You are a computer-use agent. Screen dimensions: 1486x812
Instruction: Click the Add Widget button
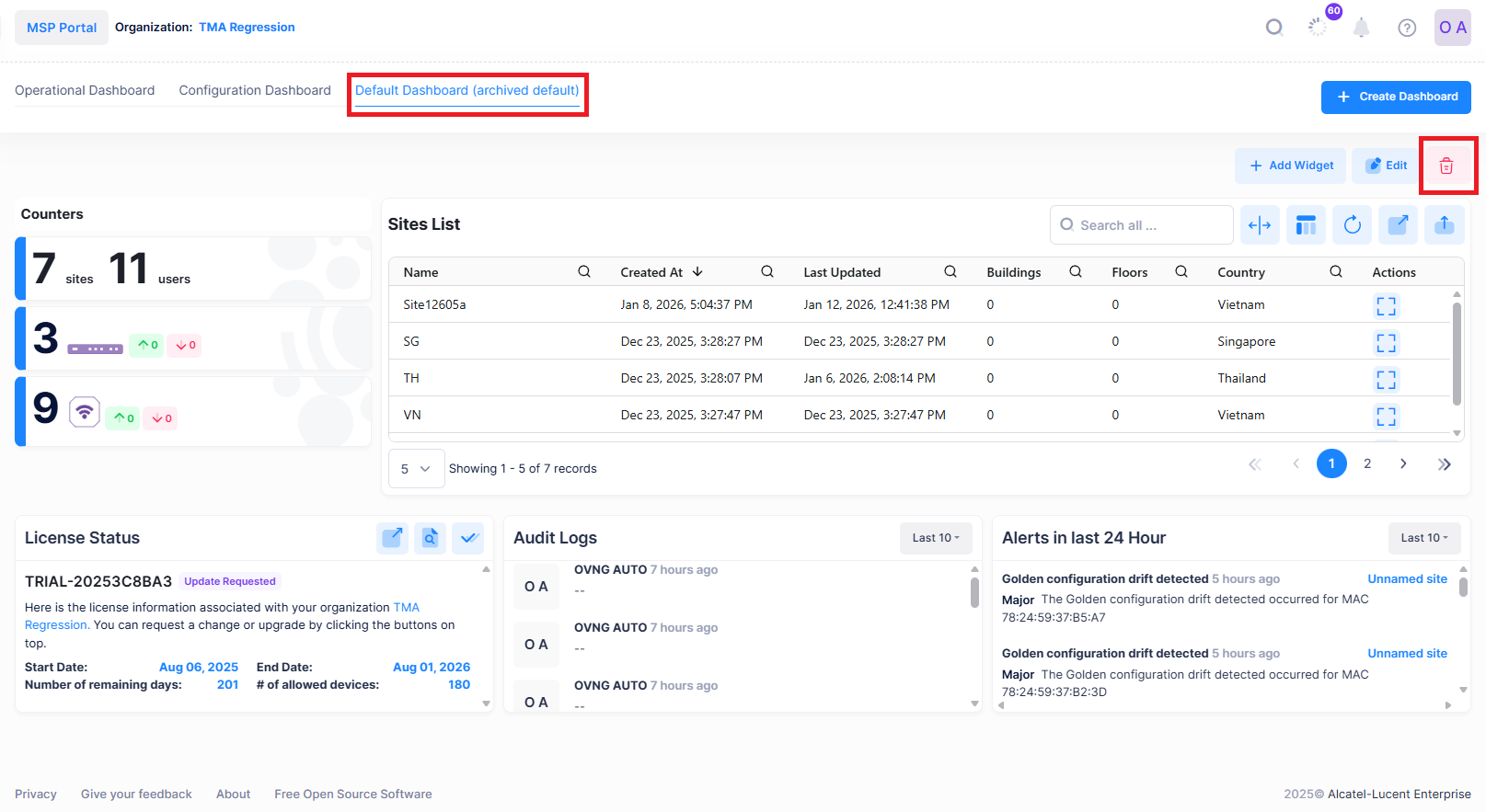click(x=1290, y=166)
